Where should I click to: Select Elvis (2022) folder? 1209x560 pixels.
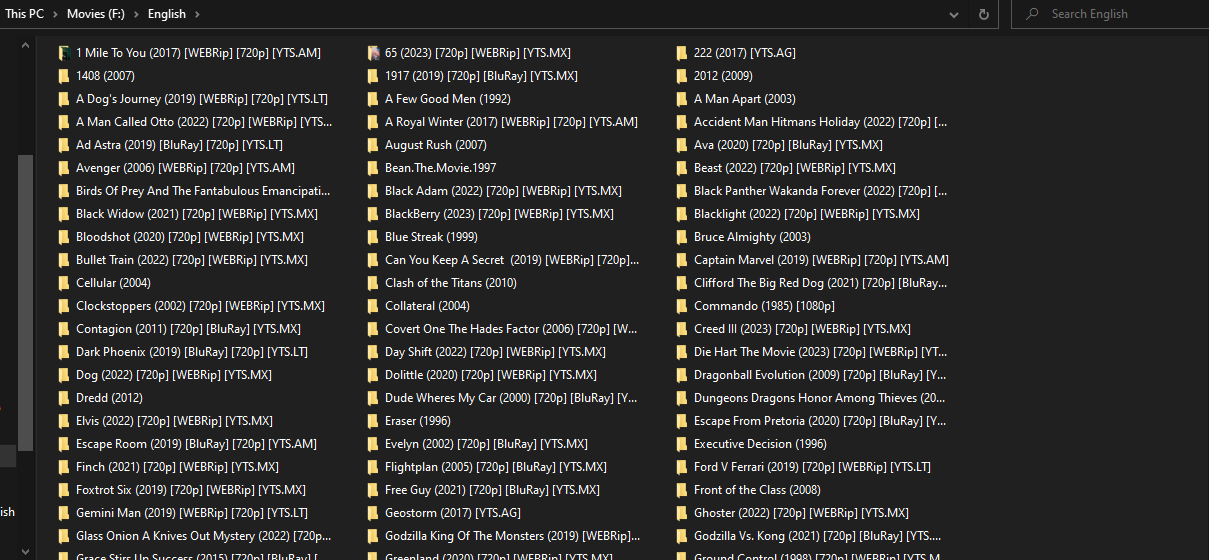click(x=166, y=421)
